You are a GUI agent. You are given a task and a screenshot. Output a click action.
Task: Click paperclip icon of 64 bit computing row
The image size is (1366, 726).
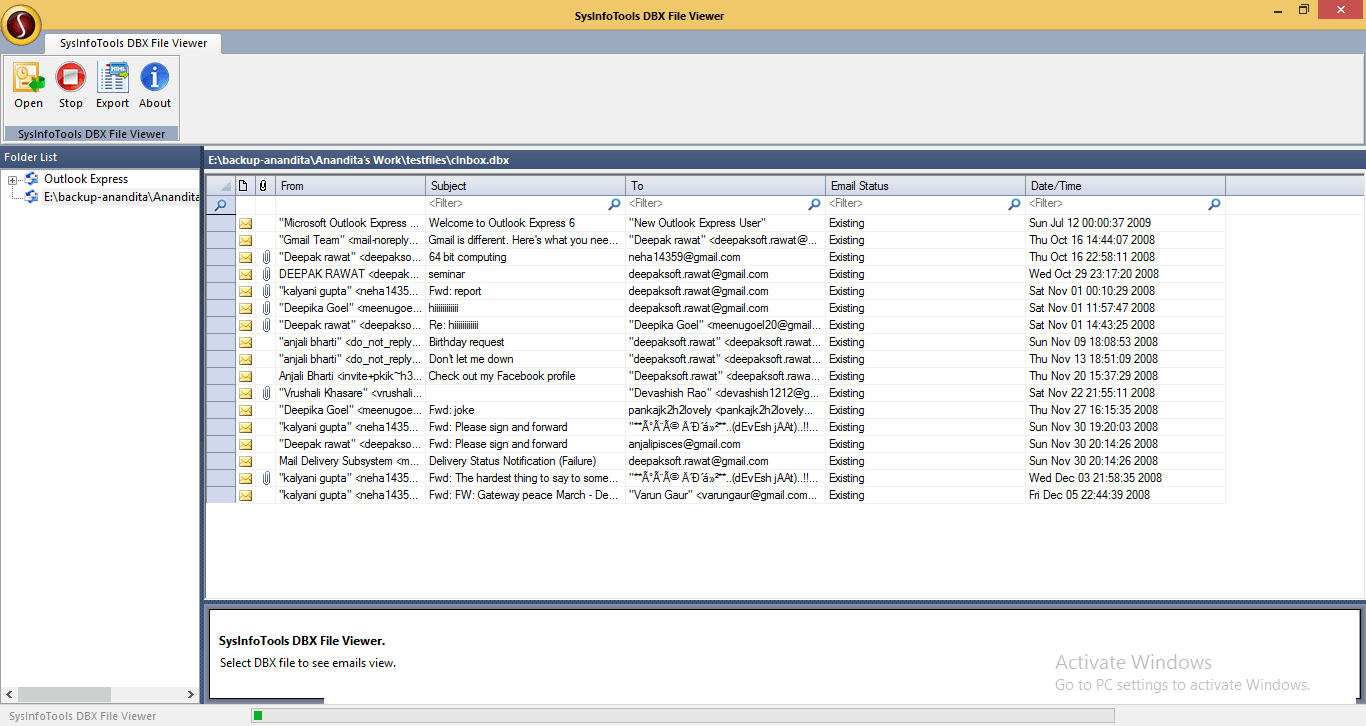tap(266, 257)
